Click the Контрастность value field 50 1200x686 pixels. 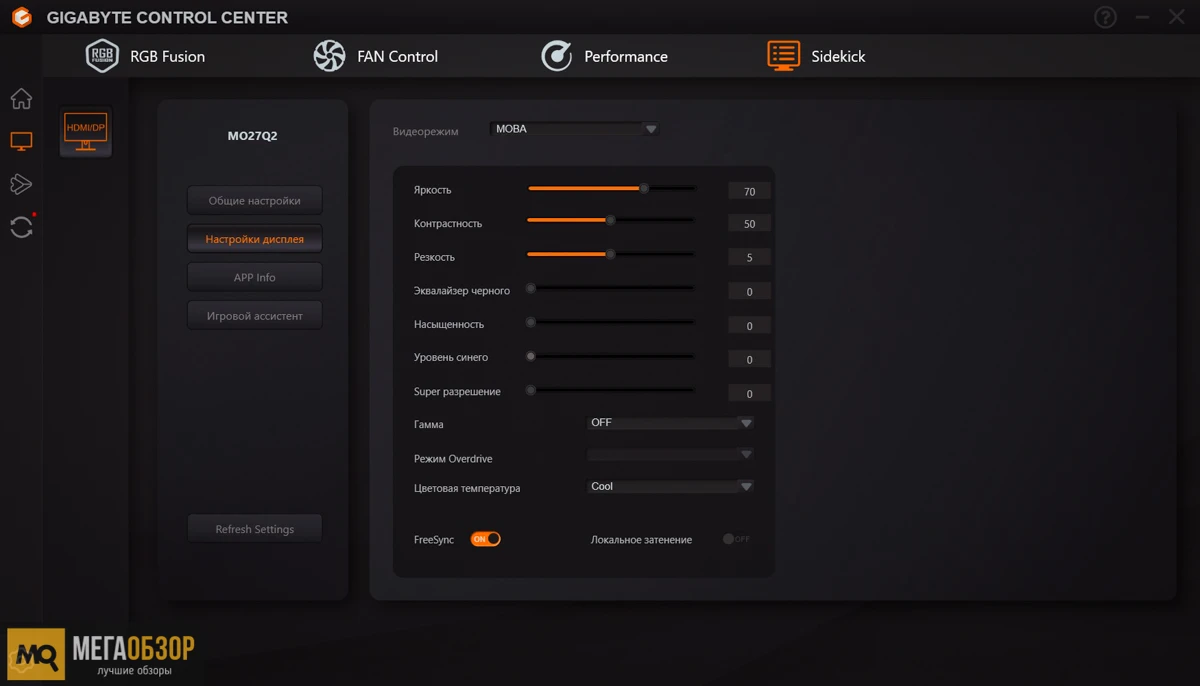tap(749, 224)
